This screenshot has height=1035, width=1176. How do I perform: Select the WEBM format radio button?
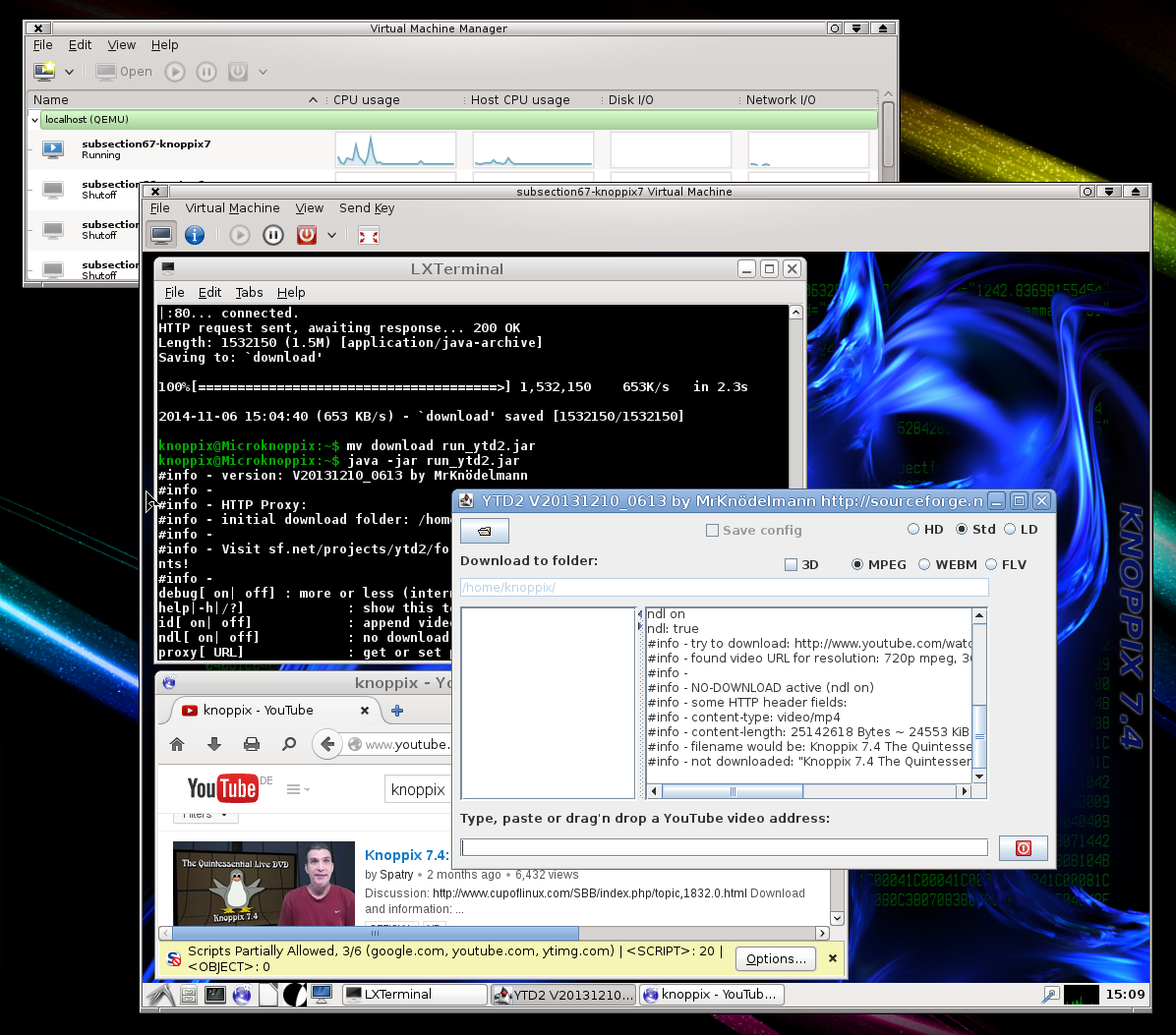[923, 564]
